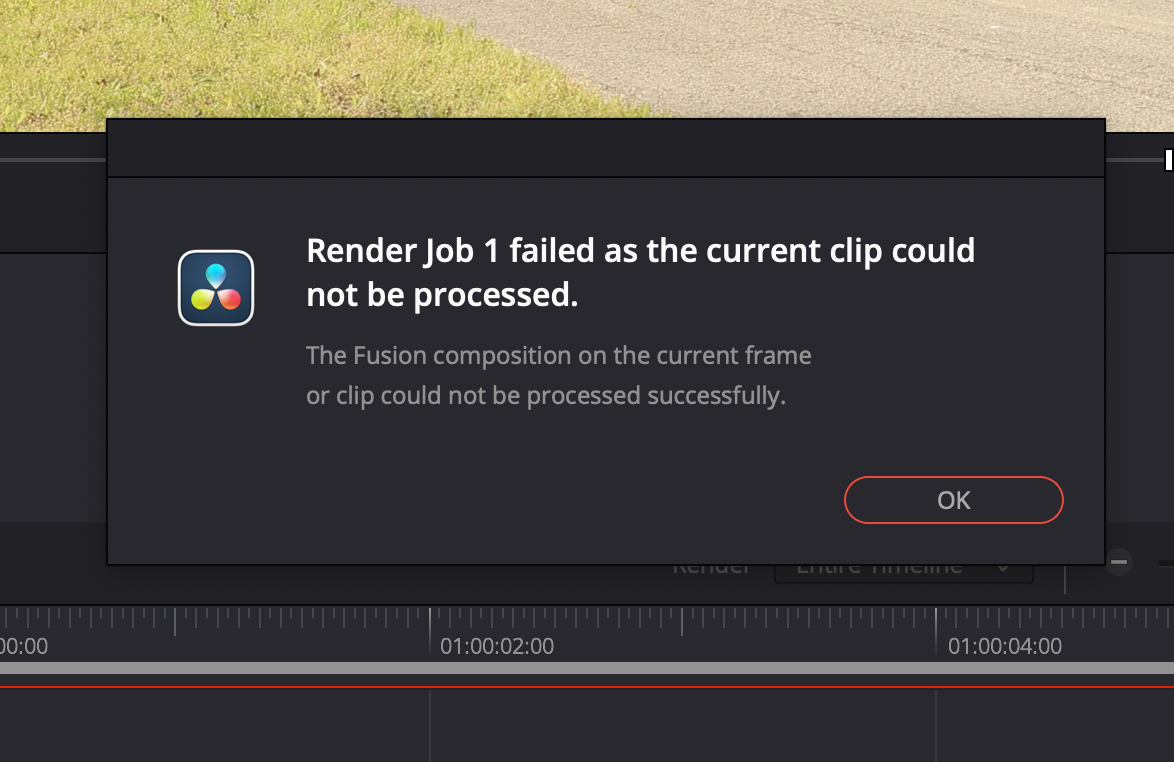Jump to 01:00:02:00 on the timeline ruler
This screenshot has height=762, width=1174.
pyautogui.click(x=496, y=646)
